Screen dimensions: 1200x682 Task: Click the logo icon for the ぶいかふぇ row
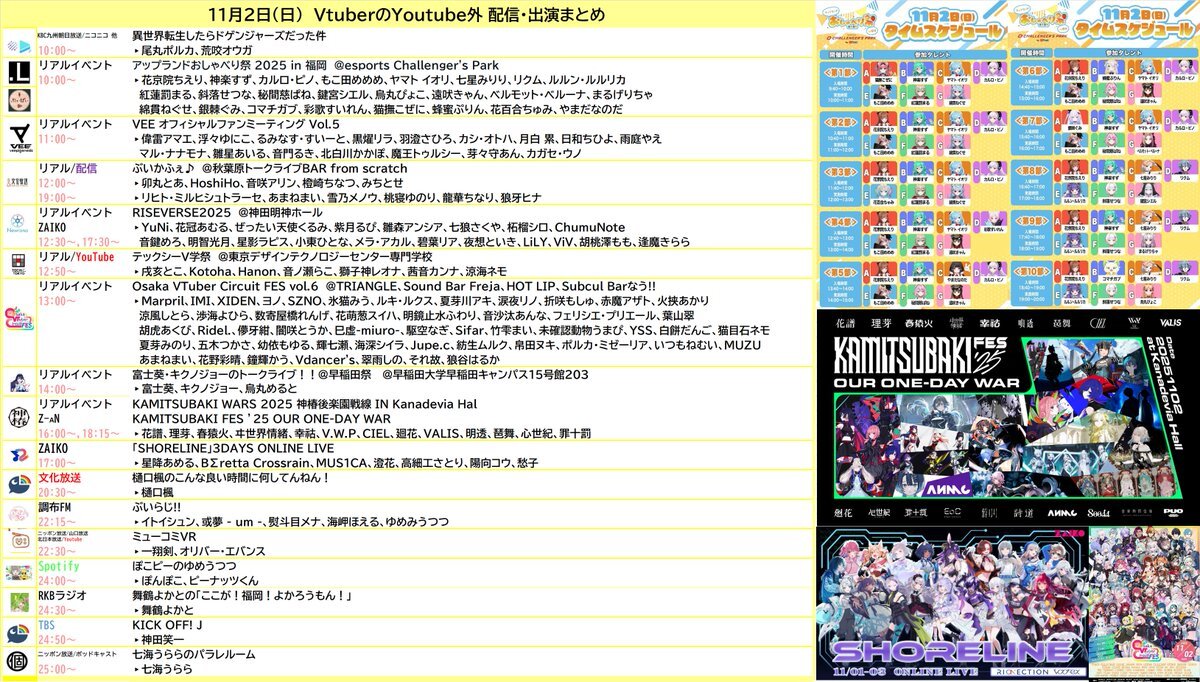[x=18, y=183]
